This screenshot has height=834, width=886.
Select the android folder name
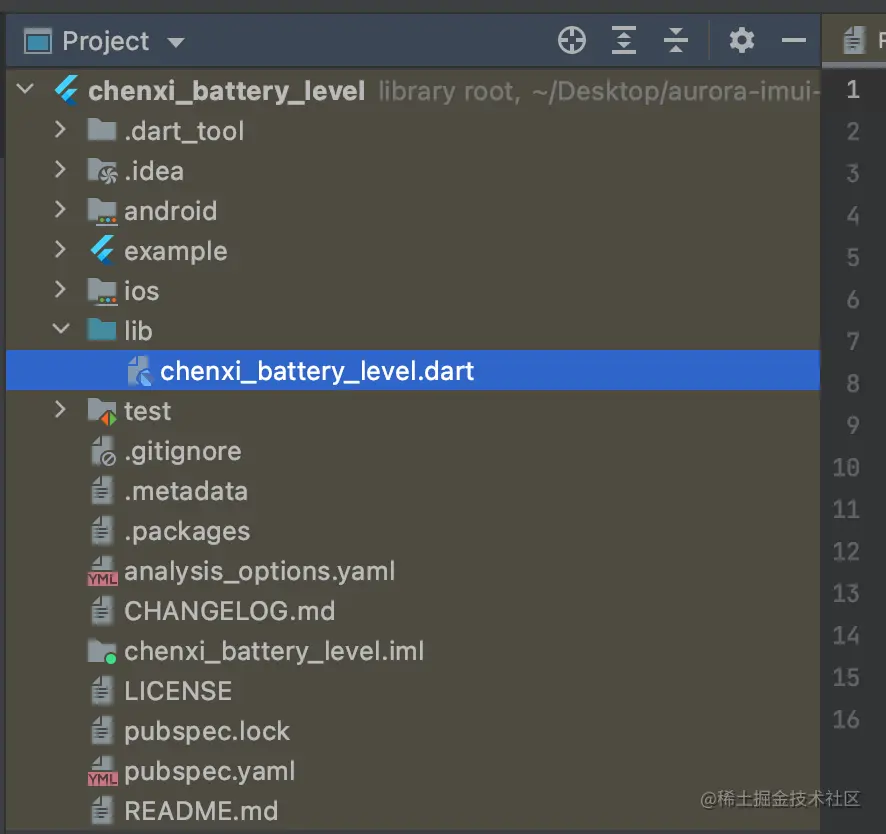click(171, 211)
